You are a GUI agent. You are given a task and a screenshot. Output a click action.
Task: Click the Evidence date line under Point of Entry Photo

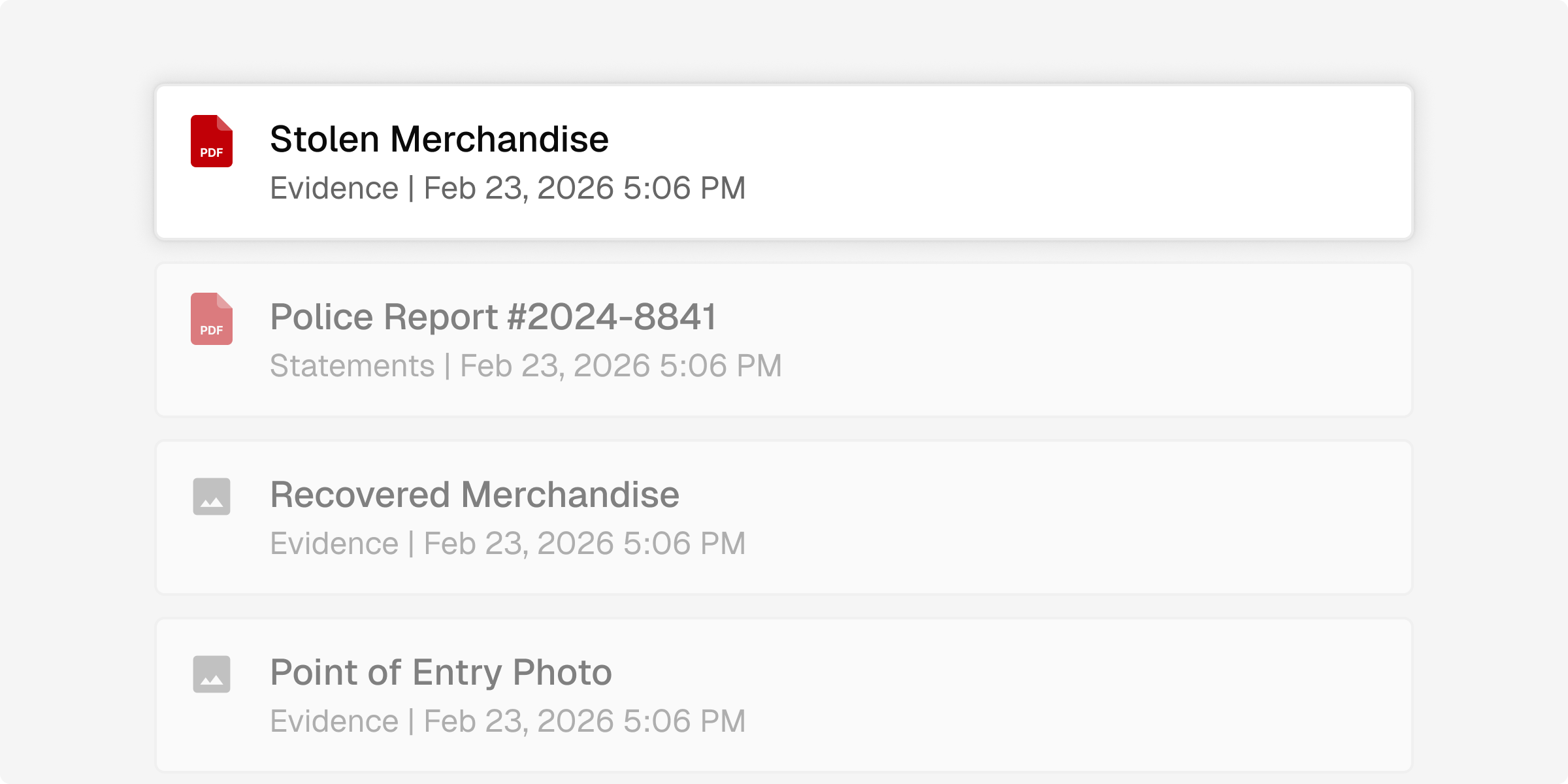508,721
